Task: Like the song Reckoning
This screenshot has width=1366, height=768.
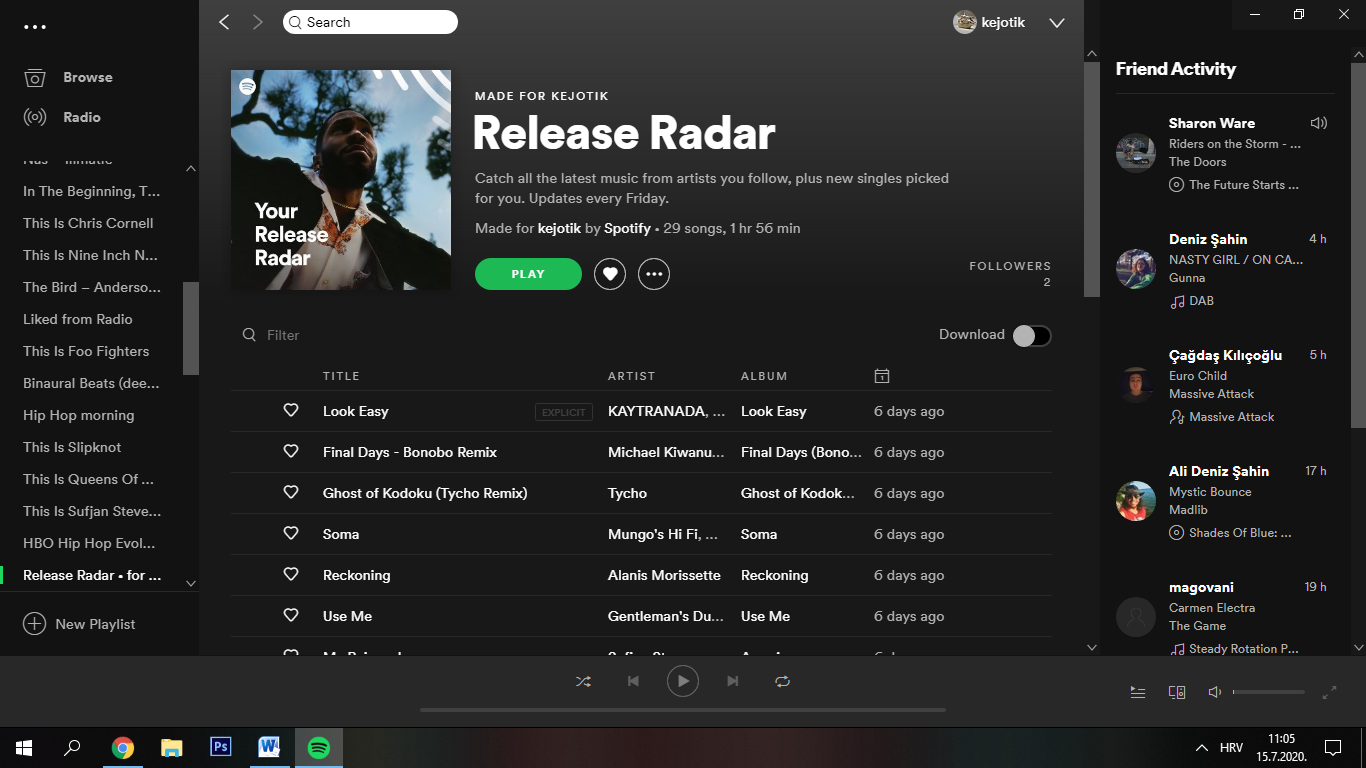Action: [x=291, y=574]
